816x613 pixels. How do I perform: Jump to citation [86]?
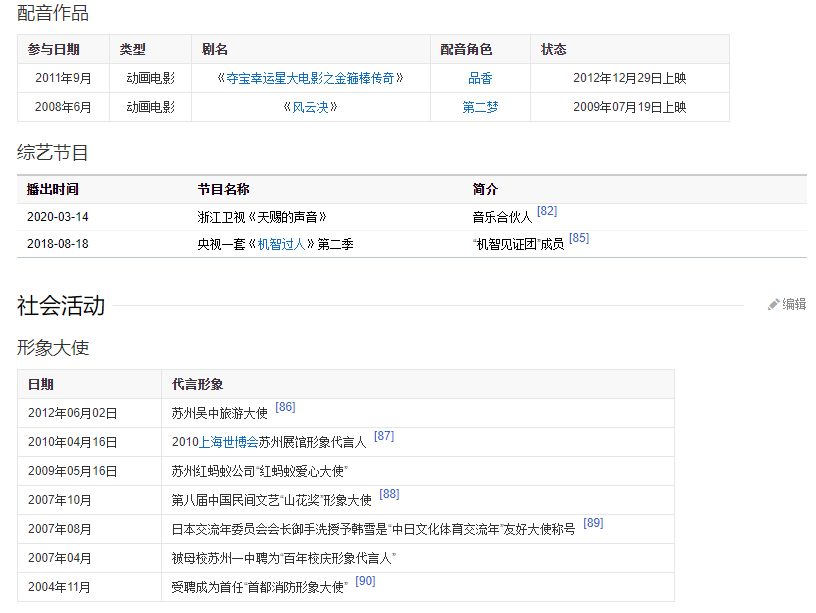(x=285, y=407)
